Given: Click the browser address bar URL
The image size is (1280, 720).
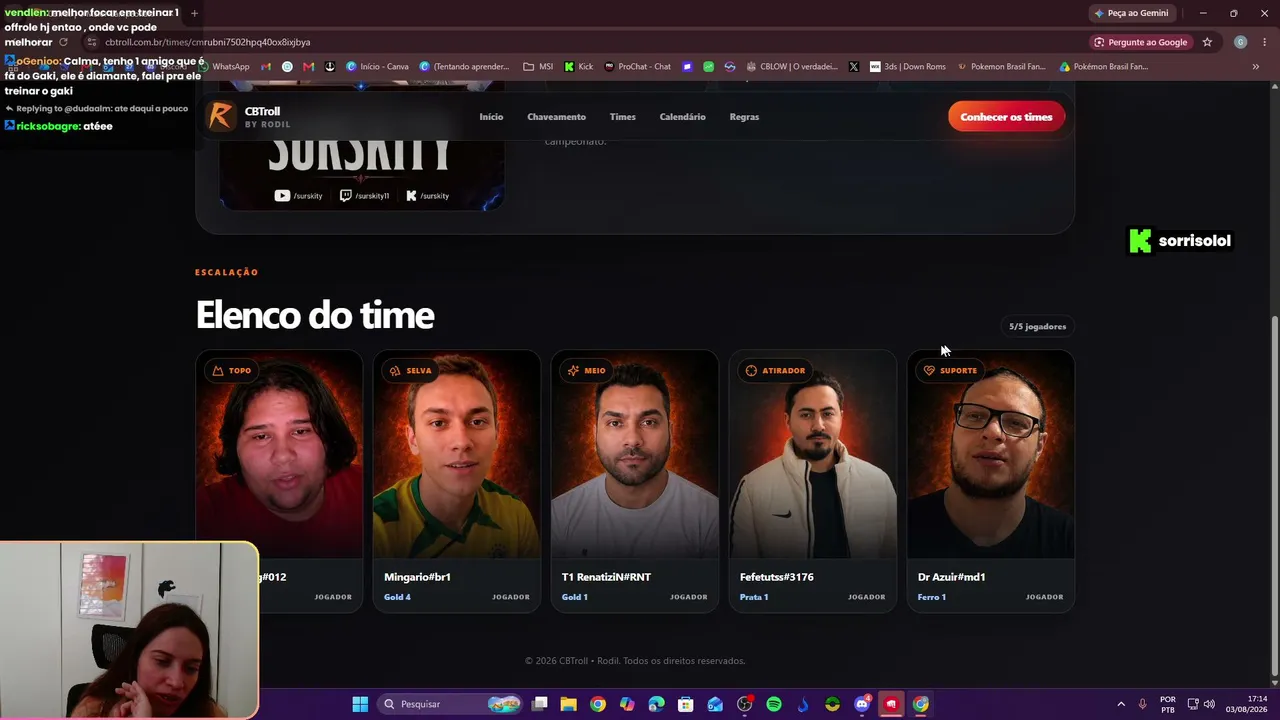Looking at the screenshot, I should tap(208, 42).
